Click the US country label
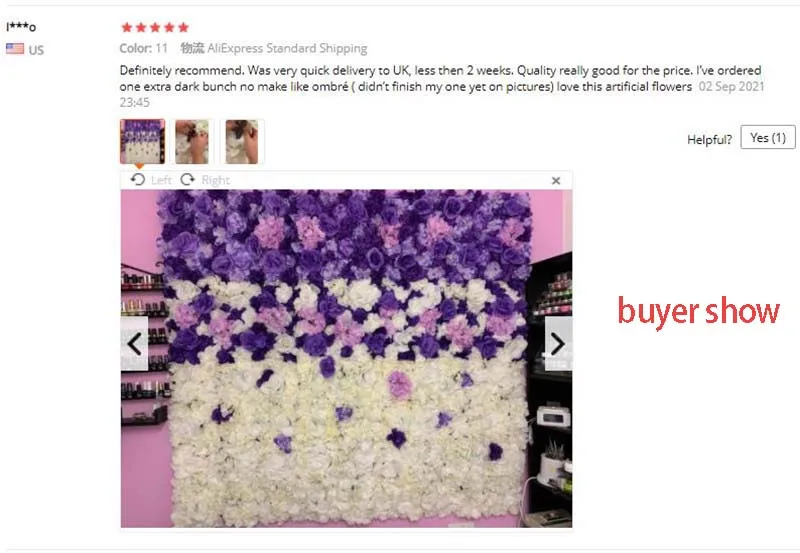This screenshot has height=553, width=800. point(36,50)
